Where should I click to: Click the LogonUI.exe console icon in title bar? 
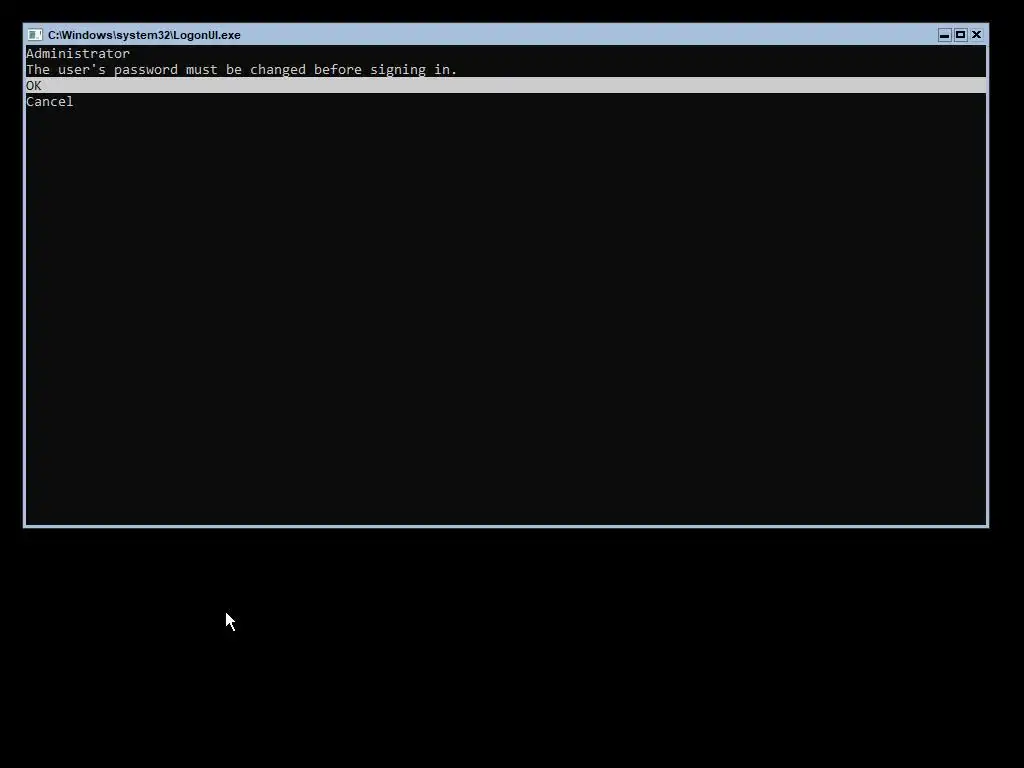click(x=35, y=35)
